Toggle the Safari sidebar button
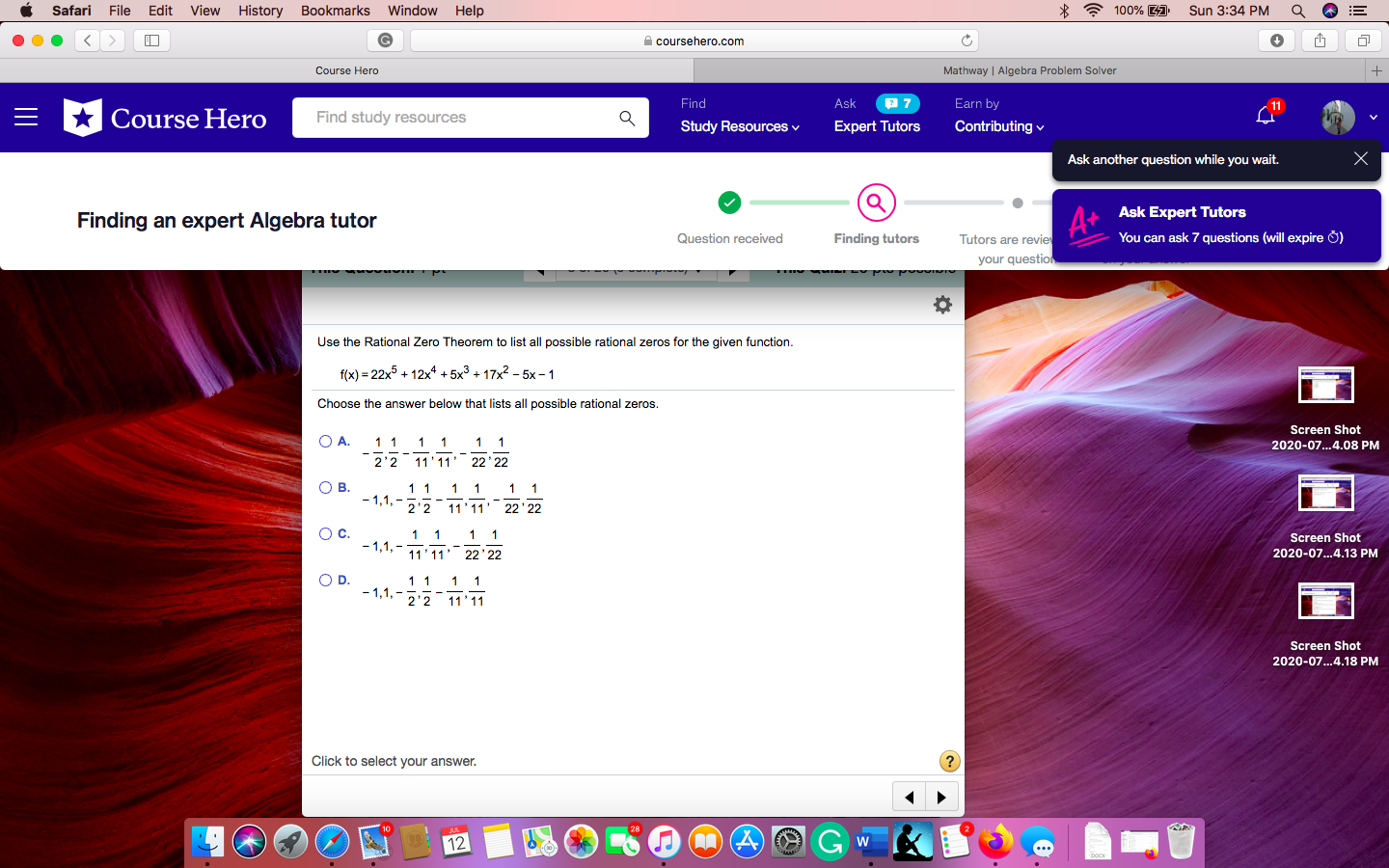Viewport: 1389px width, 868px height. tap(151, 41)
